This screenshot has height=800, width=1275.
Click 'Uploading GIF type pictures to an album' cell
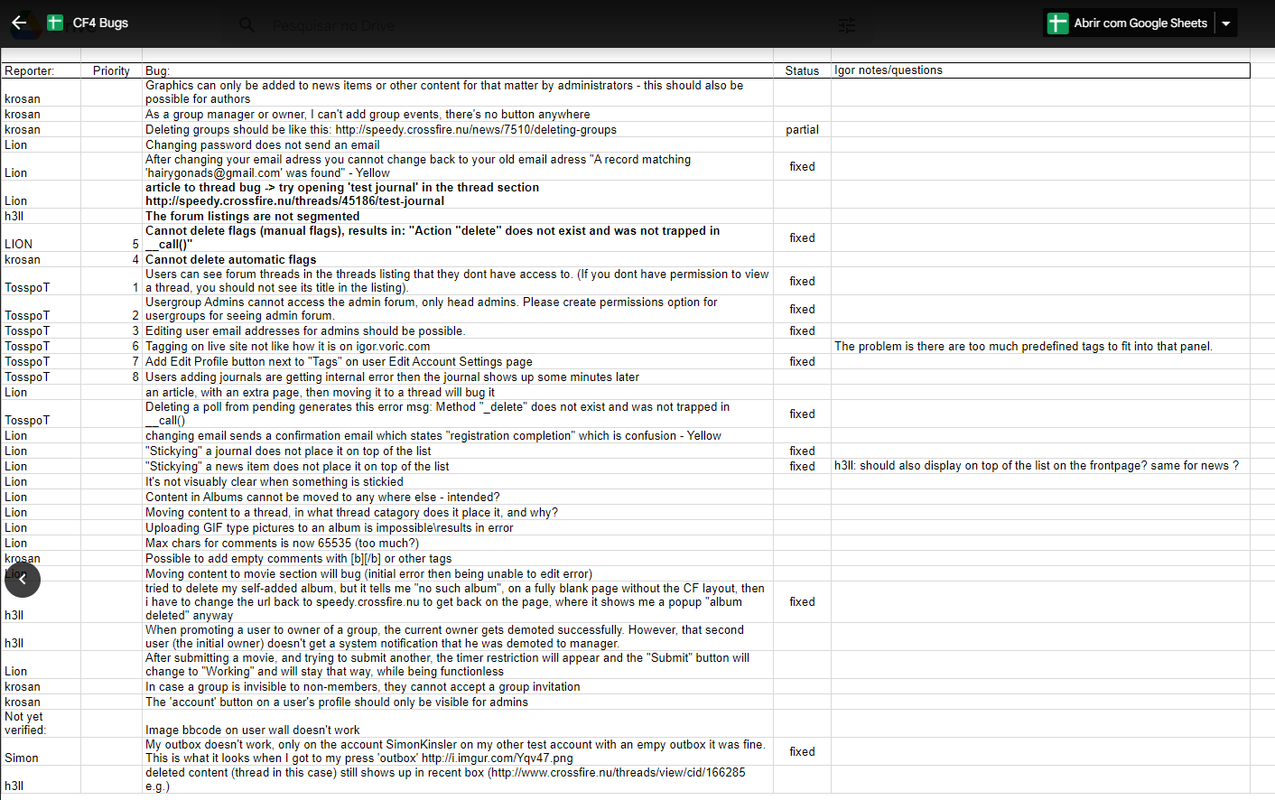(458, 528)
